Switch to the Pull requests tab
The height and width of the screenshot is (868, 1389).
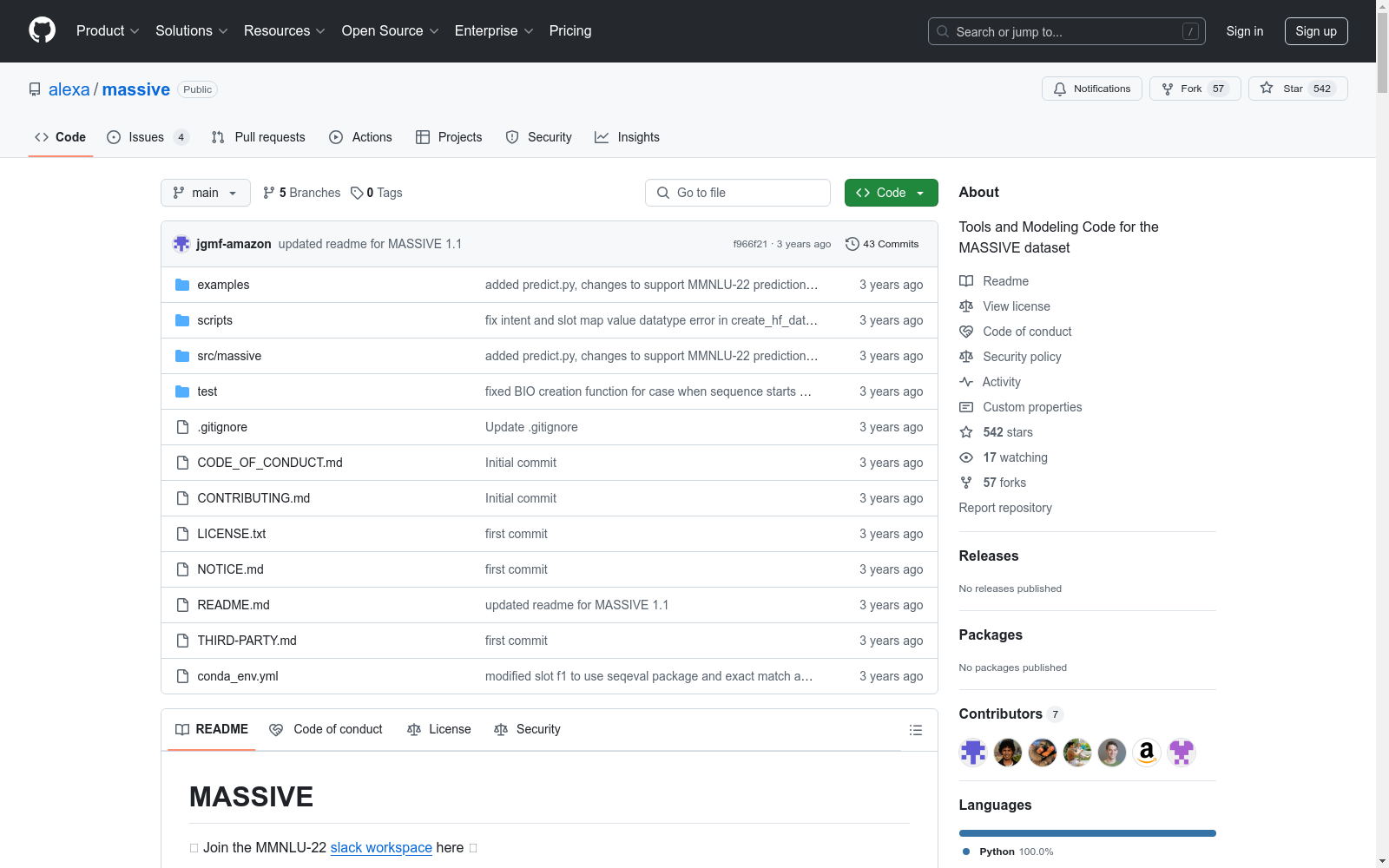click(259, 137)
